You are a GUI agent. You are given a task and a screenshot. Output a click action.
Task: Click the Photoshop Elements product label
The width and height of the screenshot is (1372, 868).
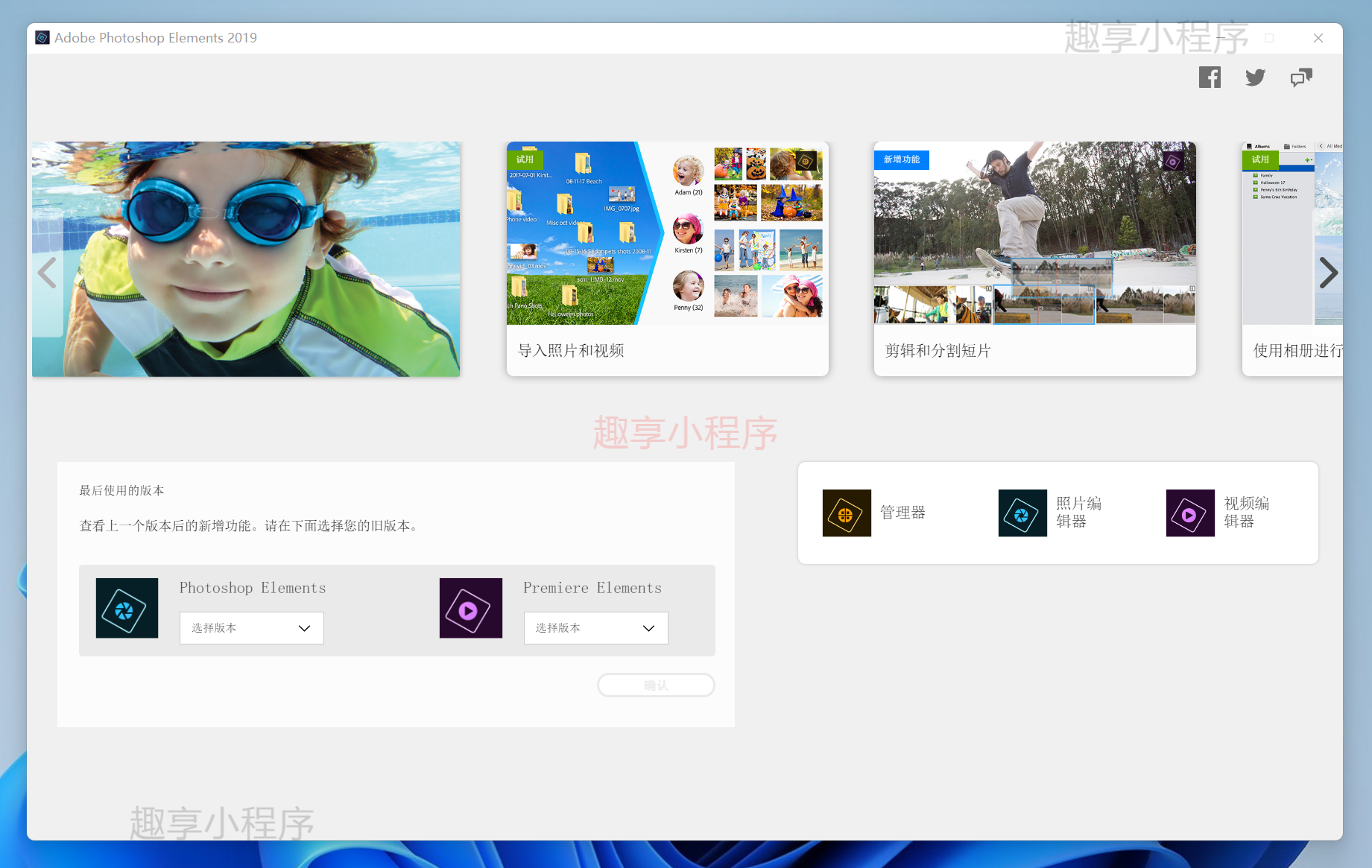pos(253,588)
